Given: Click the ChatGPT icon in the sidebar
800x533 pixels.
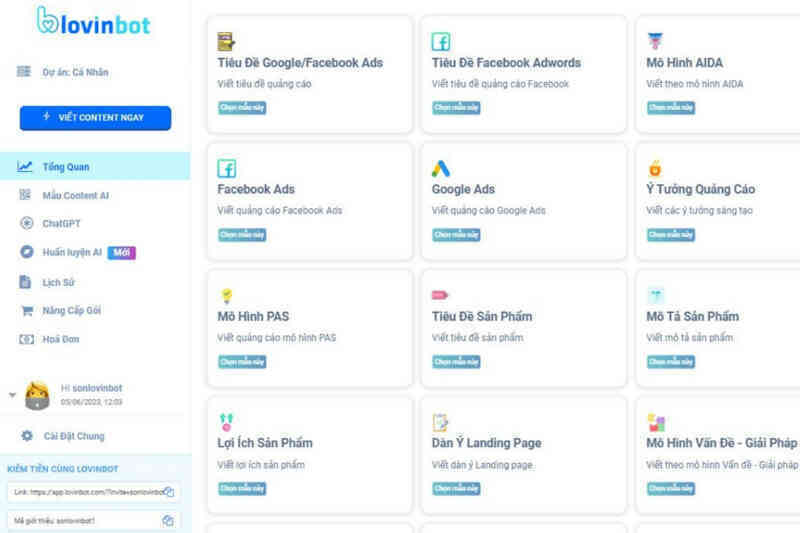Looking at the screenshot, I should pos(27,223).
